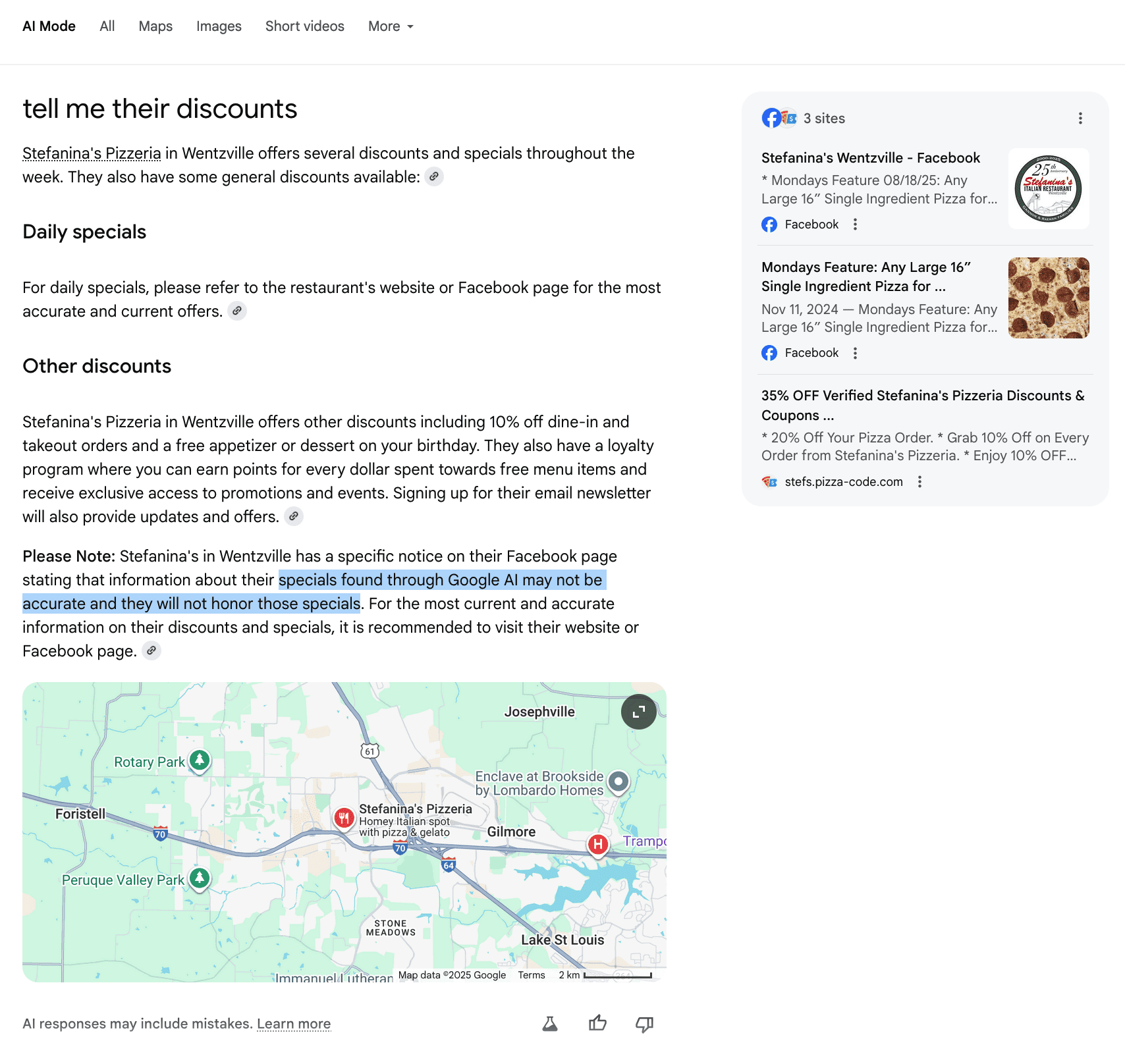The height and width of the screenshot is (1064, 1125).
Task: Click the Interstate 70 shield near Foristell
Action: point(160,834)
